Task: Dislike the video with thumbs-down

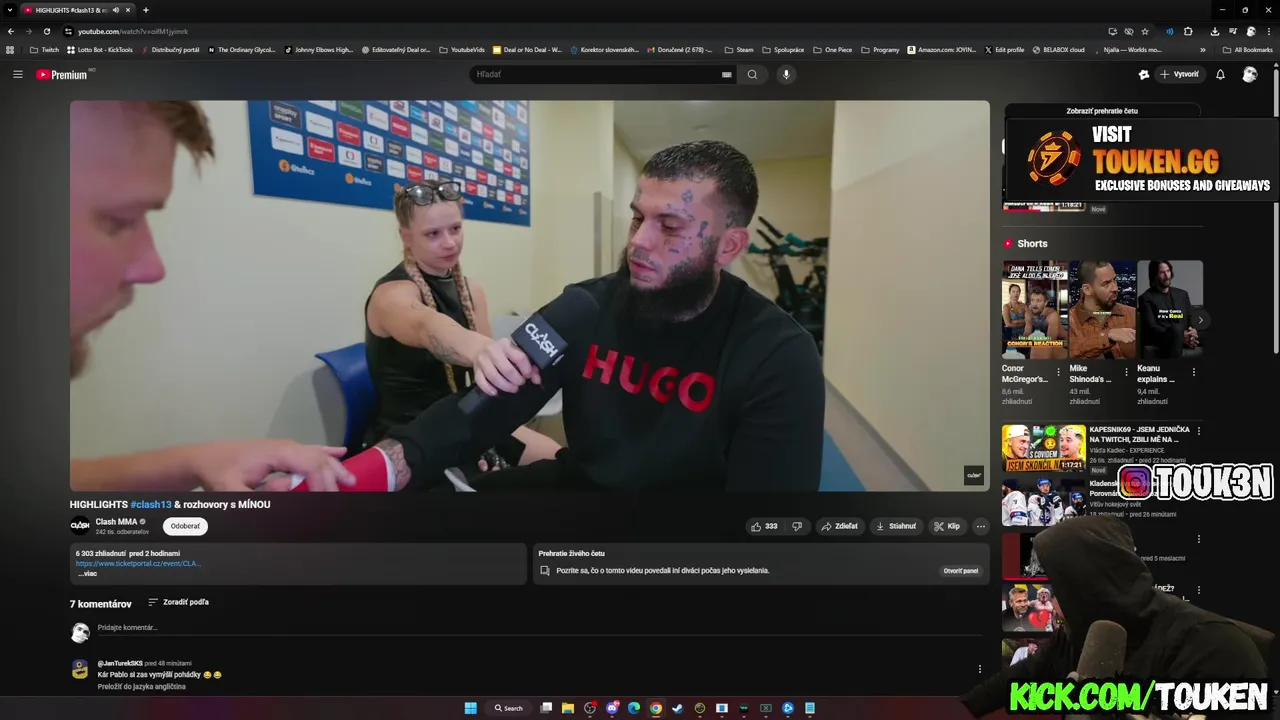Action: pos(797,526)
